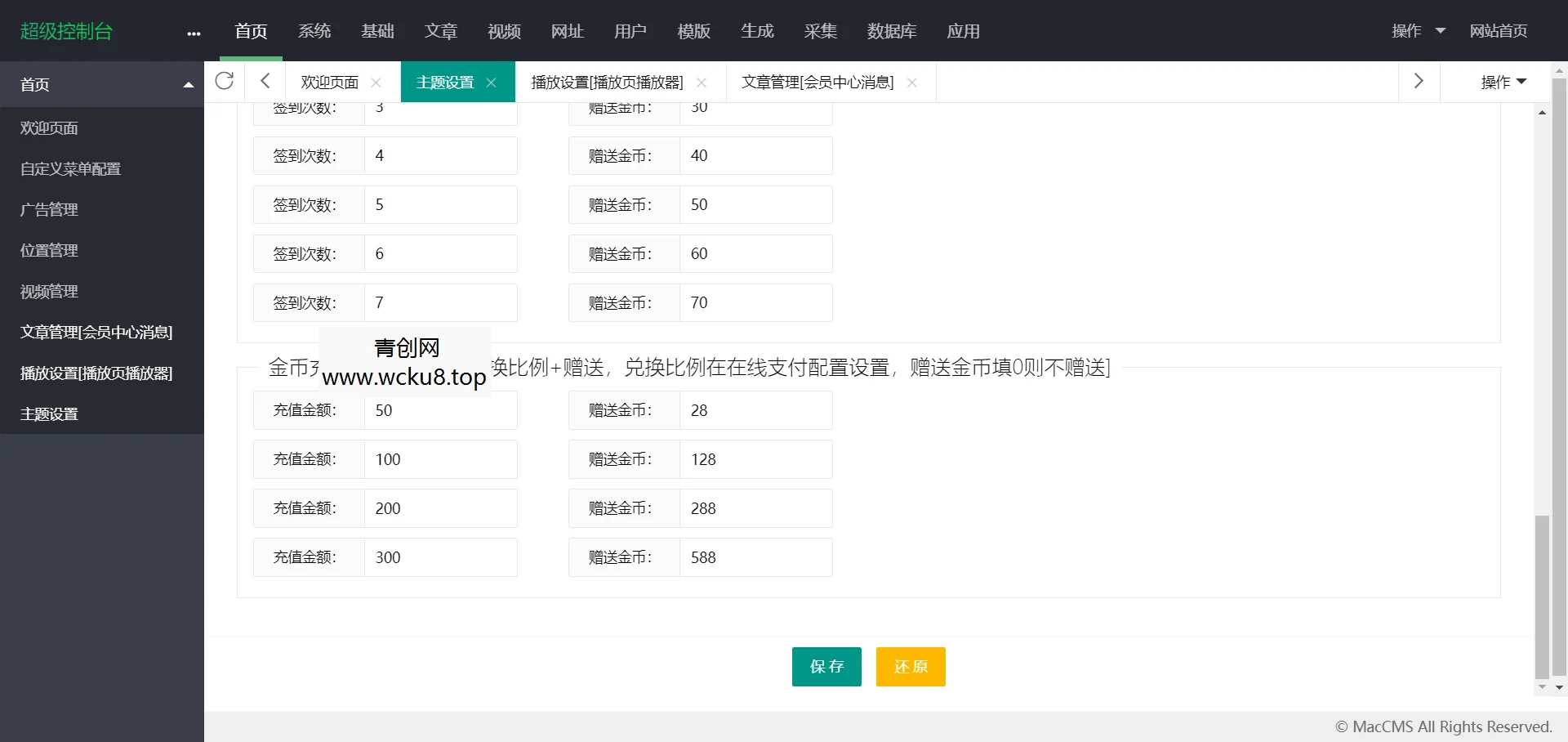
Task: Click the scrollbar down arrow
Action: (1542, 687)
